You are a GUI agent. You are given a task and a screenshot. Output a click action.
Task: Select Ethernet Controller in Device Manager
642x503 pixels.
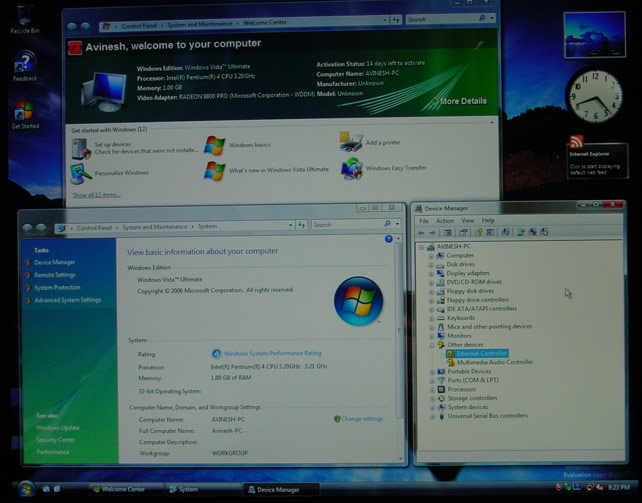tap(482, 354)
